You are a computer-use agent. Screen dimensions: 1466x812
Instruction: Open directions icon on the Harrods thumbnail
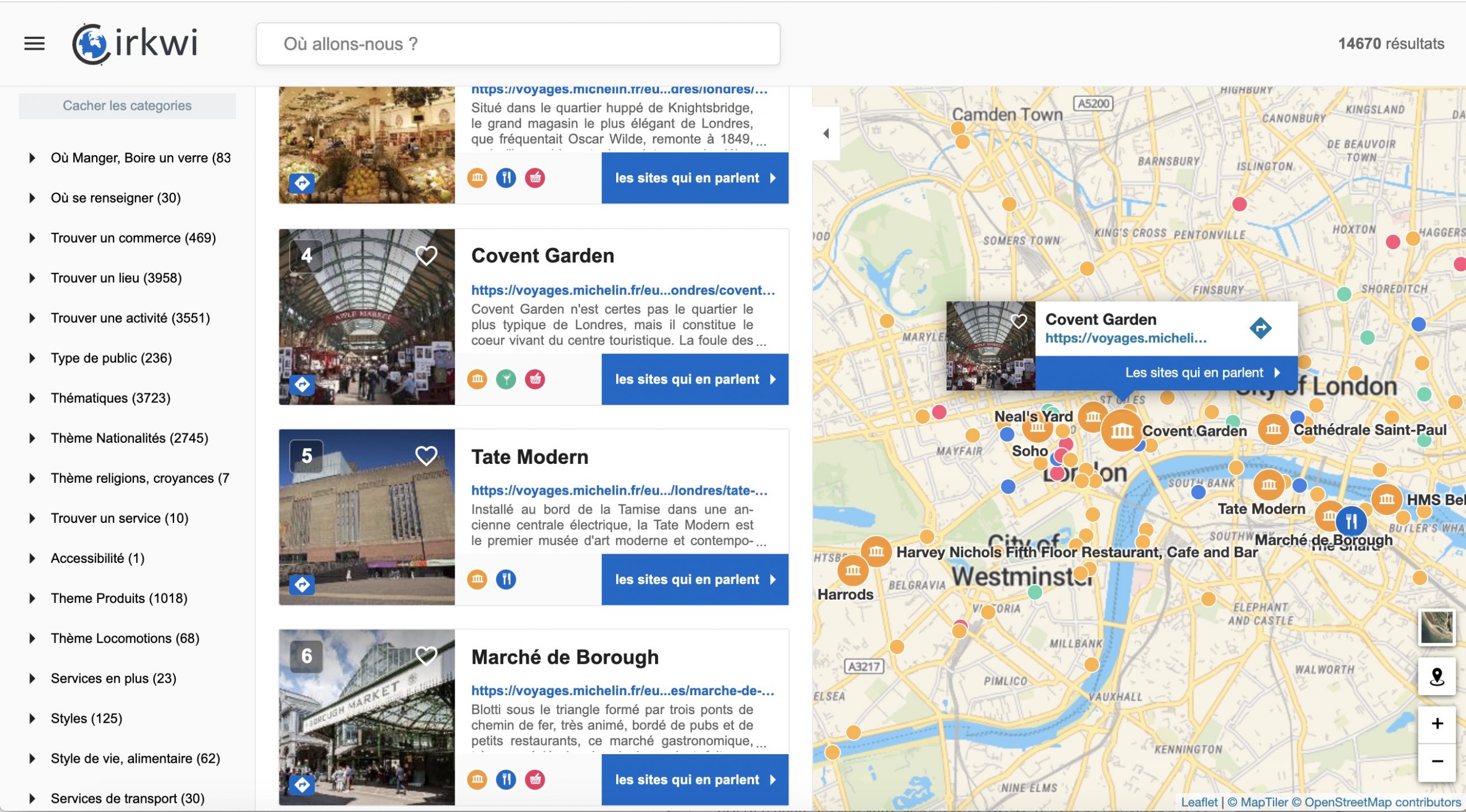tap(302, 183)
